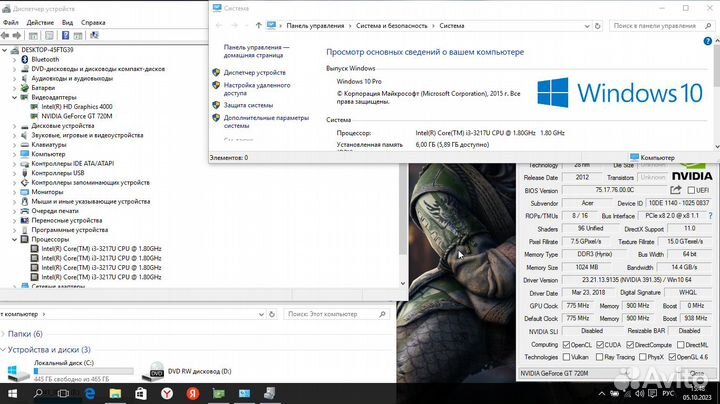Click the Поиск в панели управления search field
Viewport: 720px width, 404px height.
click(662, 26)
